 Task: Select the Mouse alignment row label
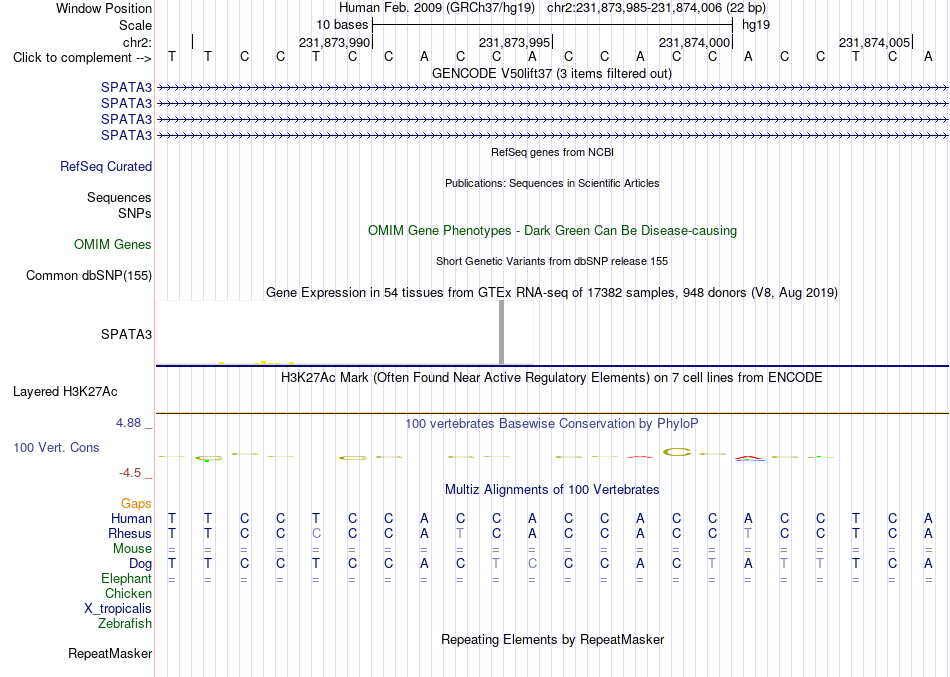(x=132, y=549)
